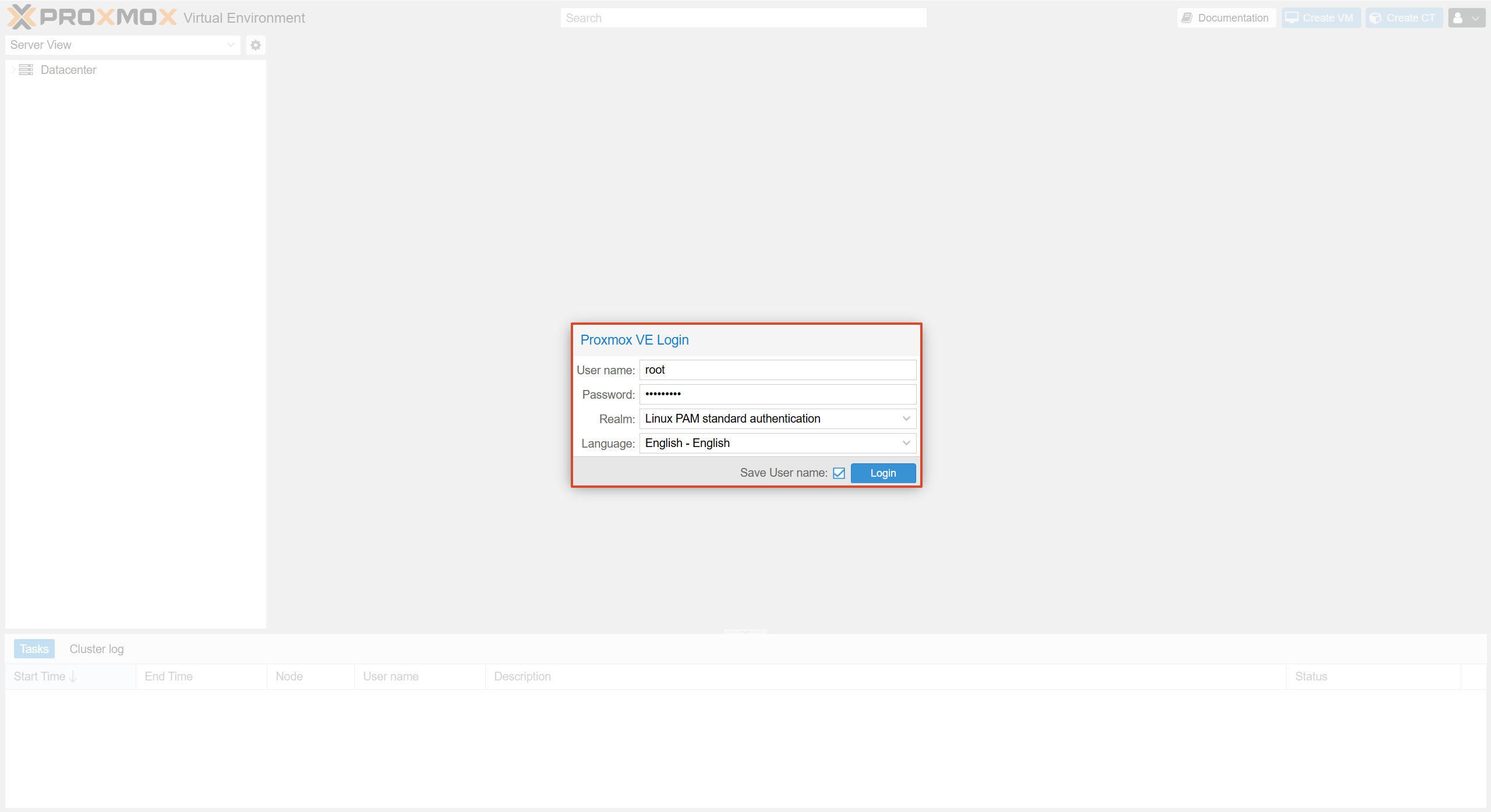The height and width of the screenshot is (812, 1491).
Task: Expand the Datacenter tree node
Action: [13, 70]
